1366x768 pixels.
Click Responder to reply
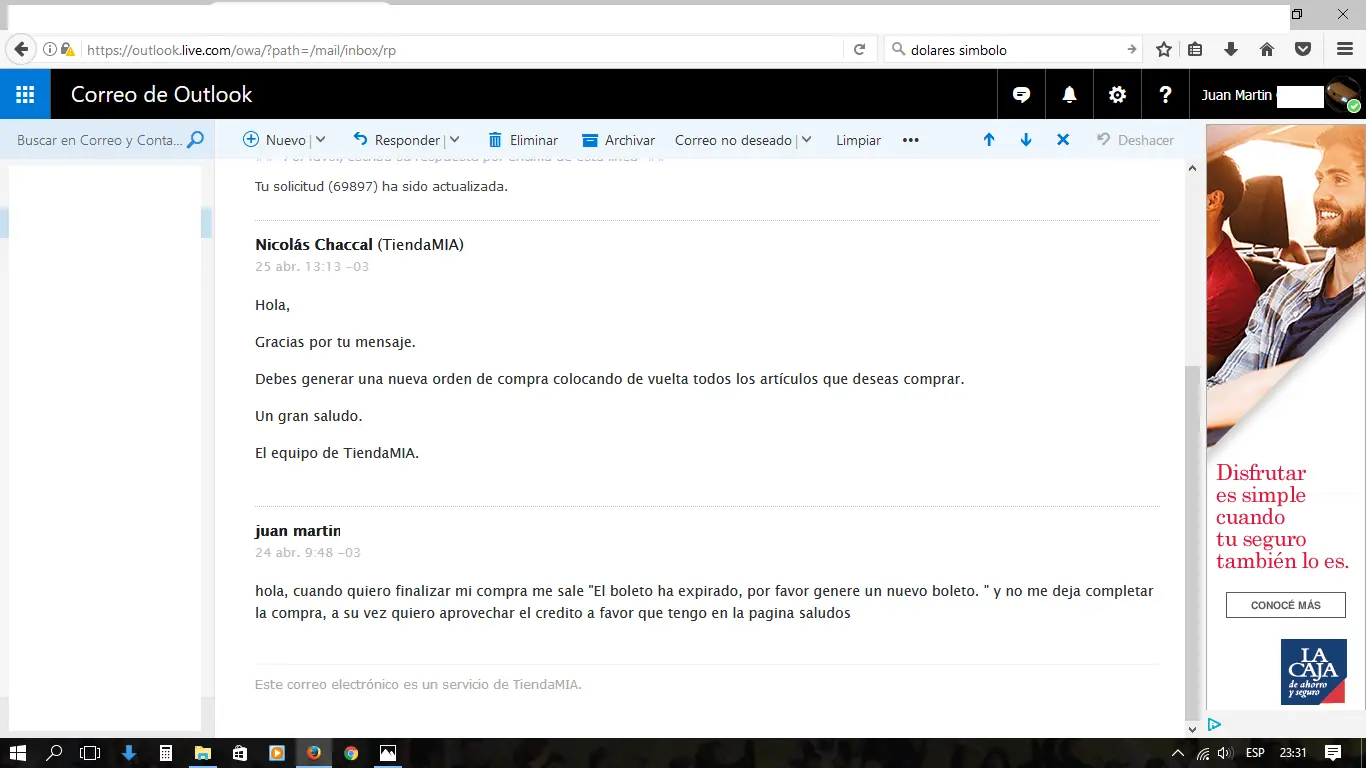(397, 140)
